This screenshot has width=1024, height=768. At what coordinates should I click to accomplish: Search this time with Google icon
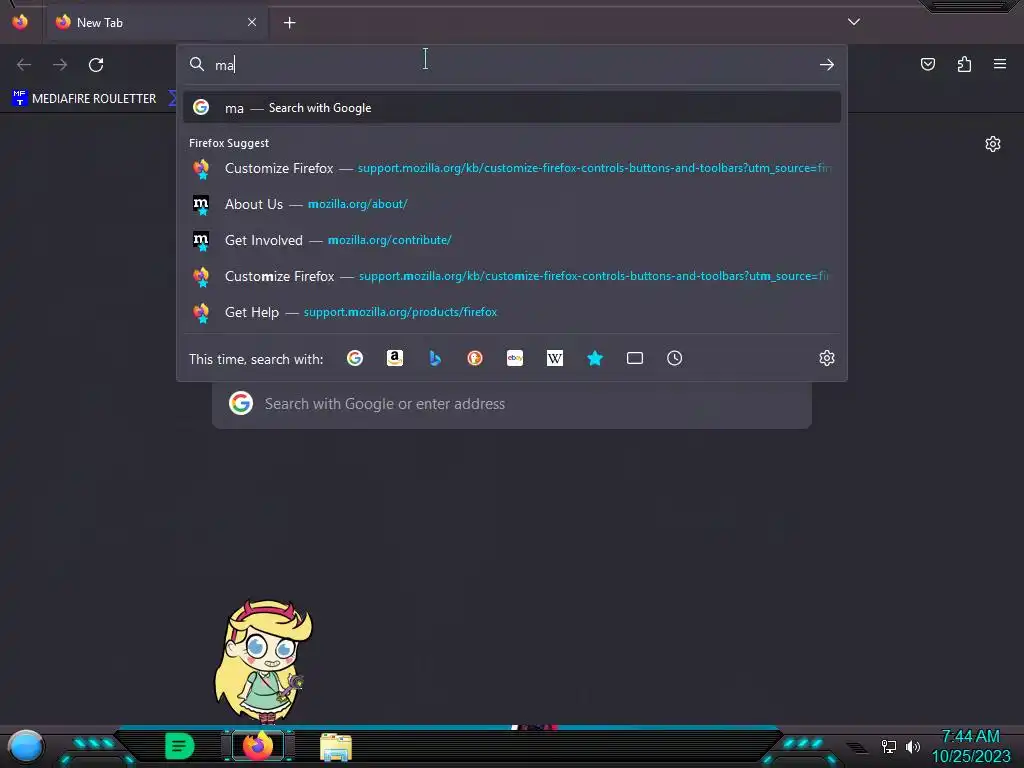(355, 358)
